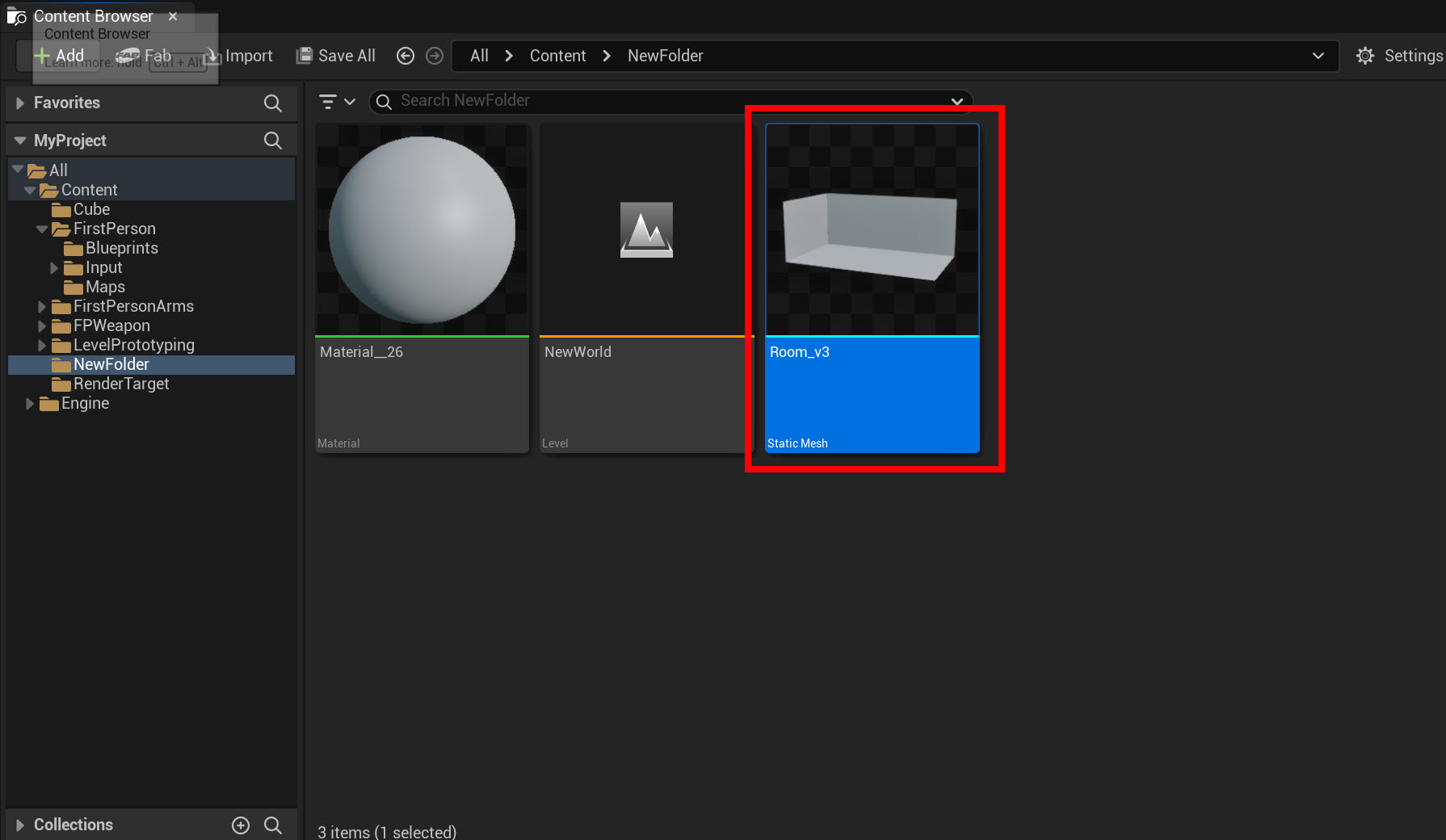
Task: Go forward in folder history
Action: tap(435, 56)
